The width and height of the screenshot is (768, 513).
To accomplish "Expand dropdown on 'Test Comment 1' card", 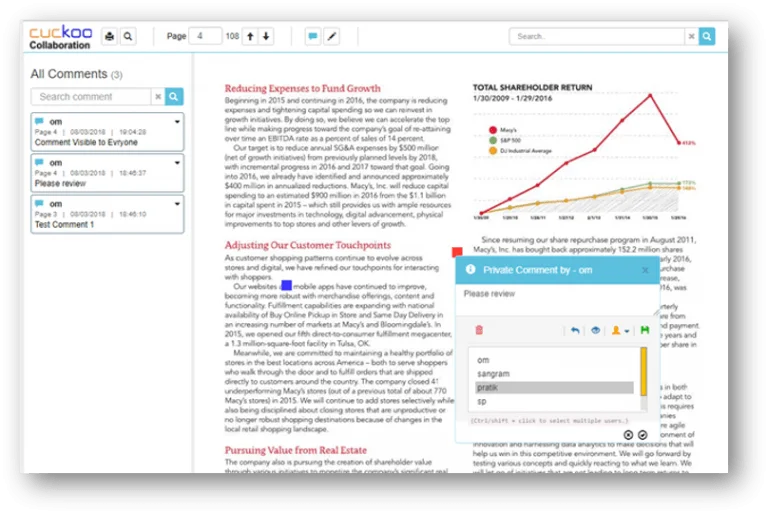I will pyautogui.click(x=177, y=204).
